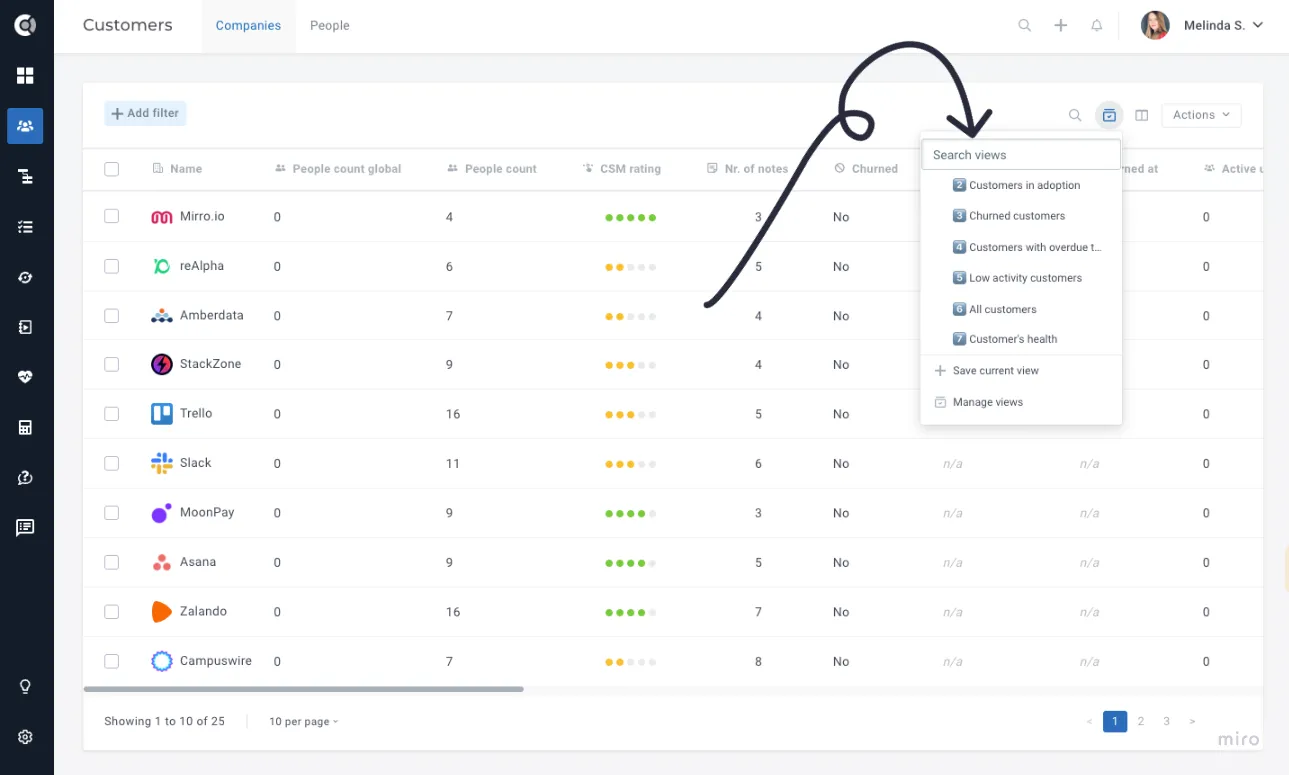Image resolution: width=1289 pixels, height=775 pixels.
Task: Sort by the CSM rating column header
Action: pyautogui.click(x=621, y=169)
